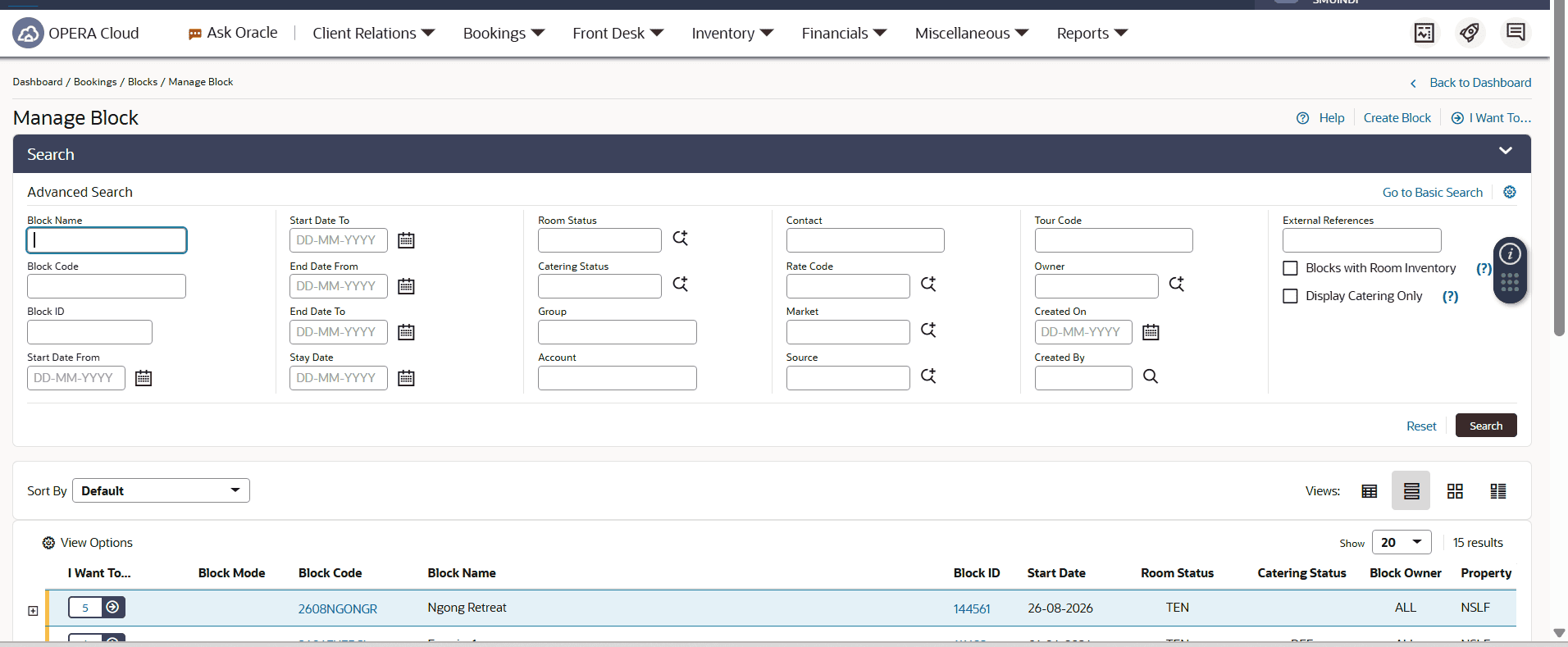Open Financials menu

(844, 33)
